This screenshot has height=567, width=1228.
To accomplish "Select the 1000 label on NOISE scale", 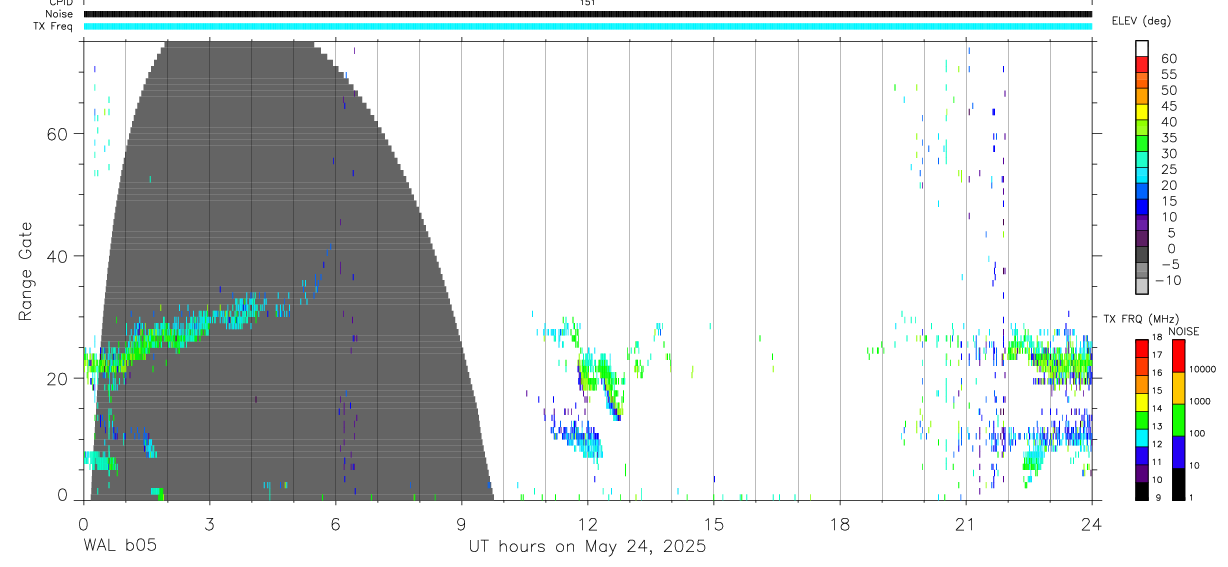I will coord(1198,401).
